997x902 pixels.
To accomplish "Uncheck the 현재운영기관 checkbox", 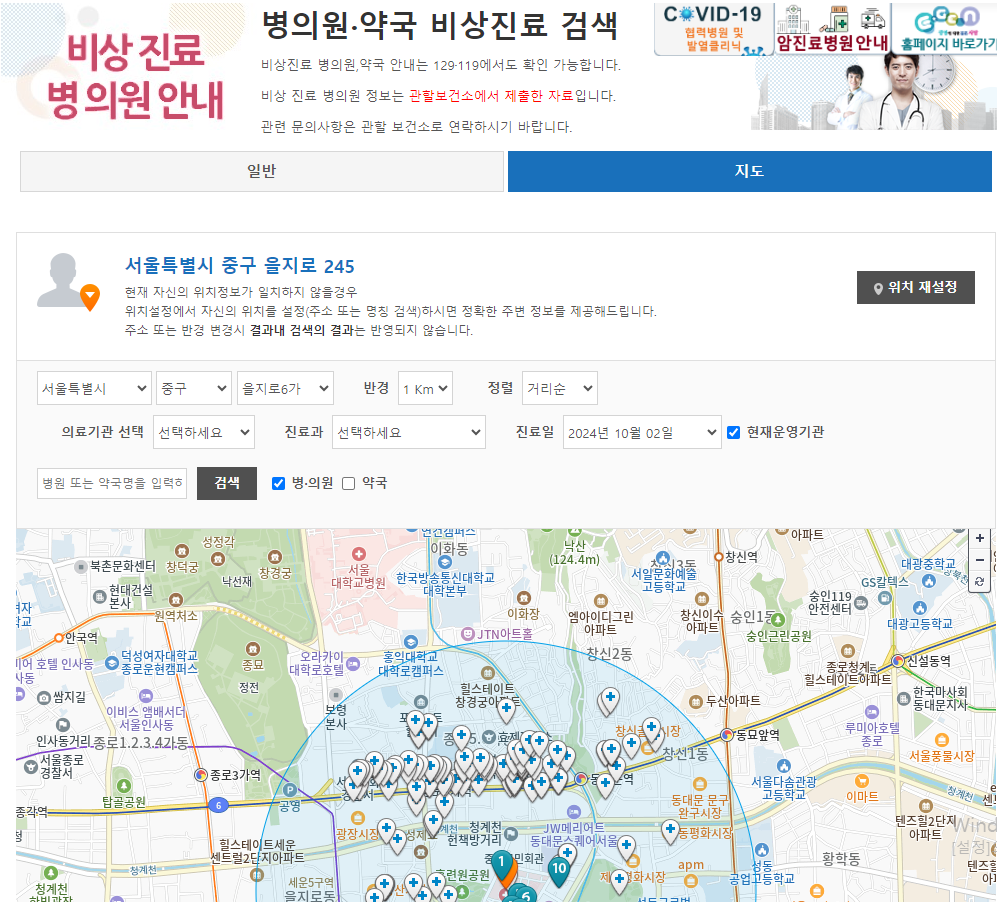I will 733,432.
